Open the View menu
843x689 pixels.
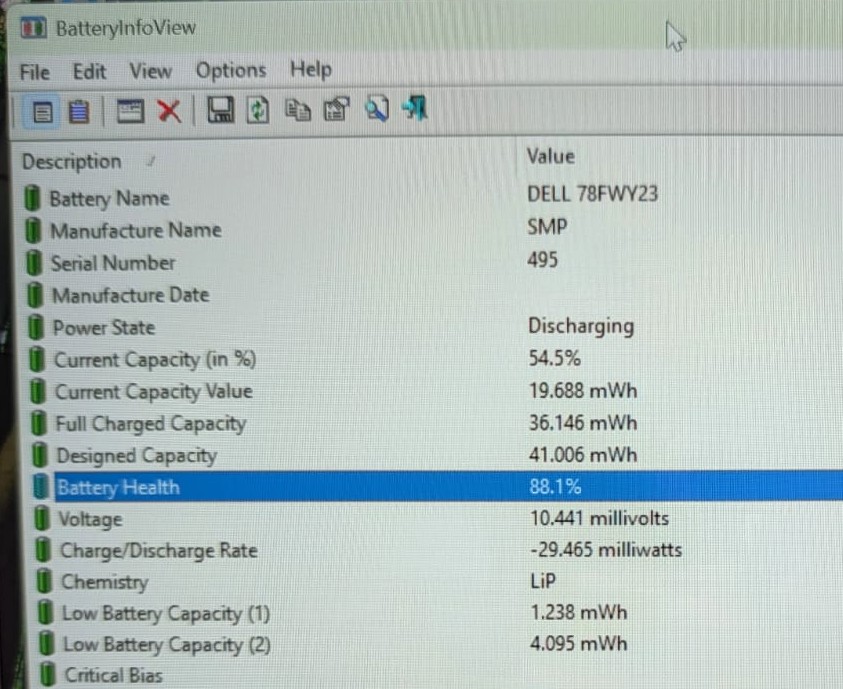pyautogui.click(x=151, y=71)
